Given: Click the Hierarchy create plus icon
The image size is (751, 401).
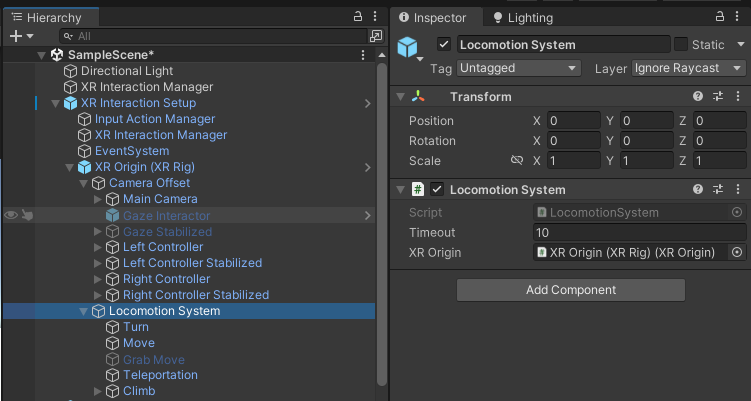Looking at the screenshot, I should 15,35.
